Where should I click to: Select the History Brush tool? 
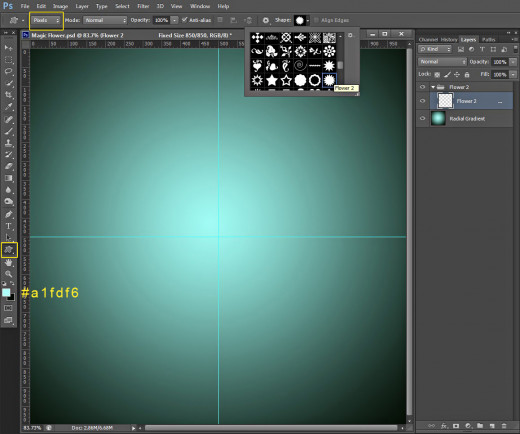click(x=9, y=154)
